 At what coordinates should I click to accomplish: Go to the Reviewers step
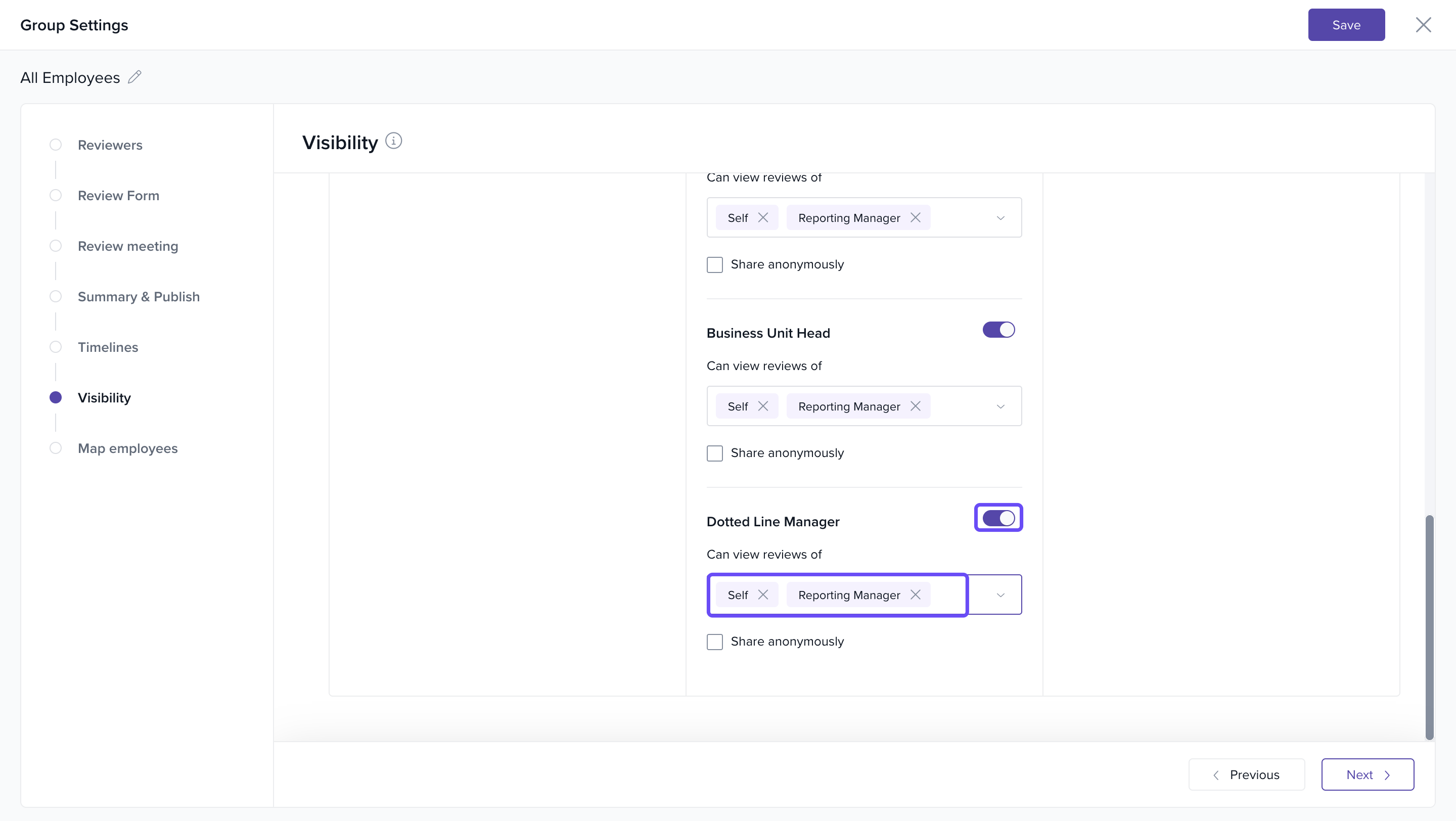(110, 145)
